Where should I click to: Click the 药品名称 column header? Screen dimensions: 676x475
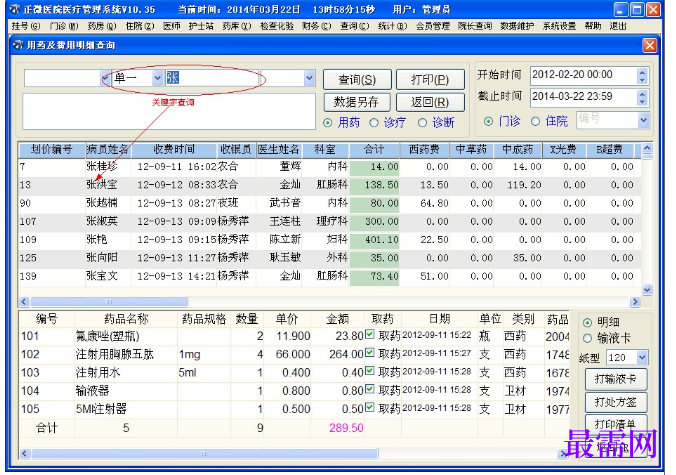pos(126,319)
